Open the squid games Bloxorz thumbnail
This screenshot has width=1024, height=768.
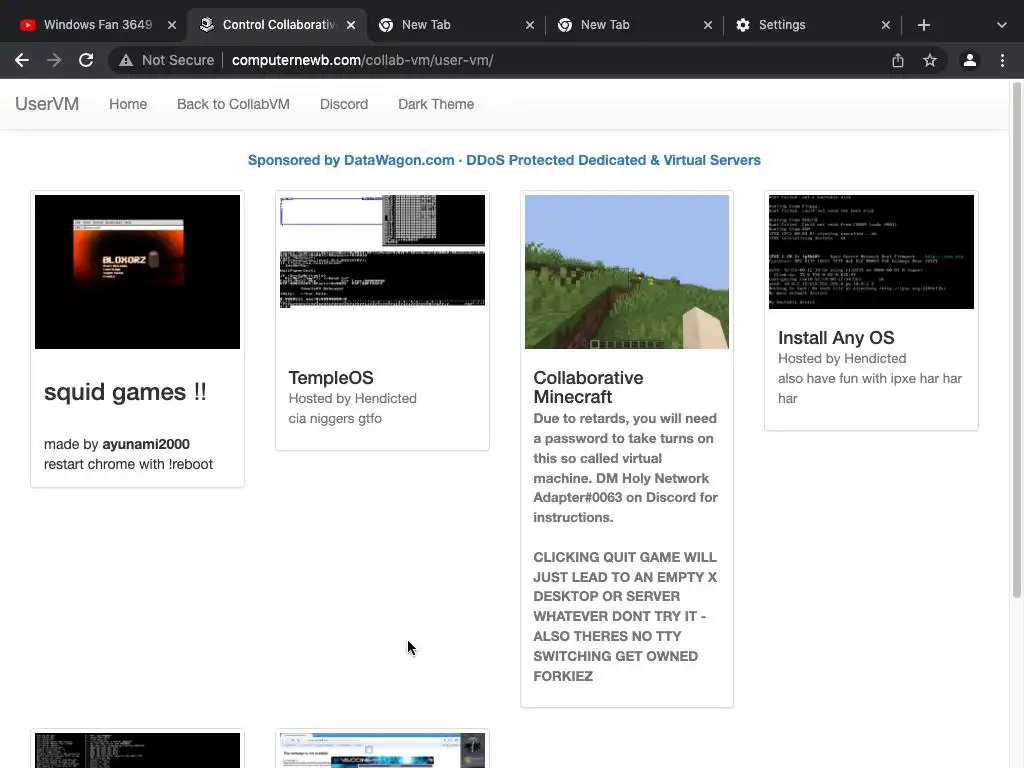[x=137, y=272]
